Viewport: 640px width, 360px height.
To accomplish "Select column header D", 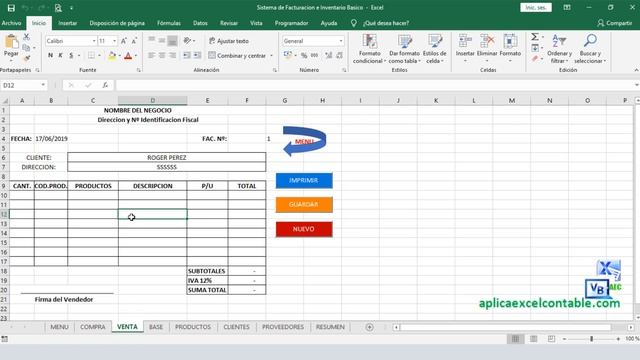I will (153, 100).
